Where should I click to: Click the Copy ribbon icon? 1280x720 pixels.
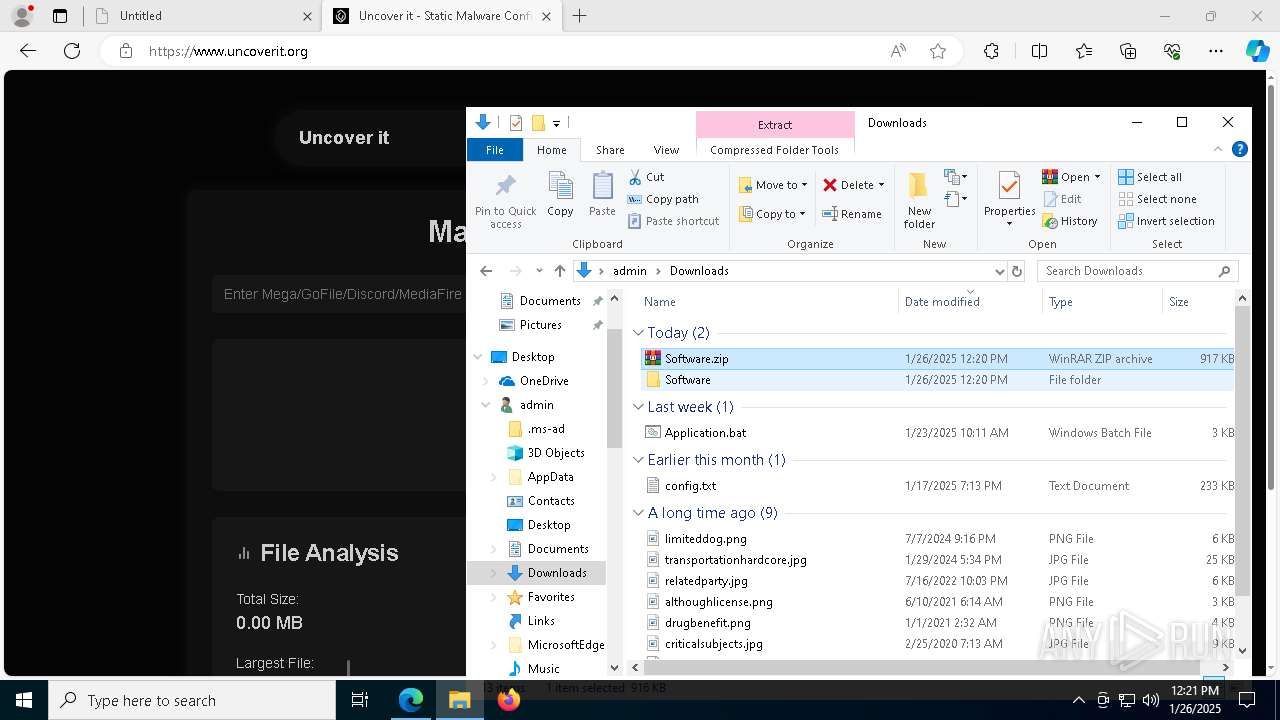[560, 194]
